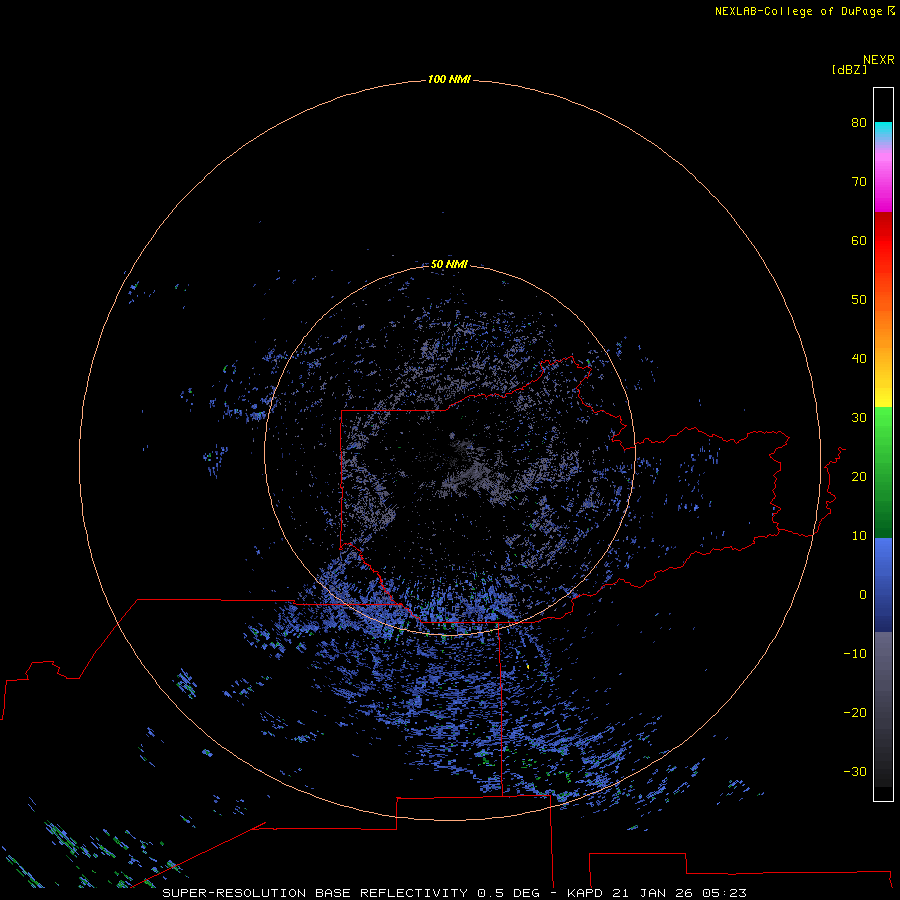Click the 05:23 timestamp text
The width and height of the screenshot is (900, 900).
coord(724,893)
